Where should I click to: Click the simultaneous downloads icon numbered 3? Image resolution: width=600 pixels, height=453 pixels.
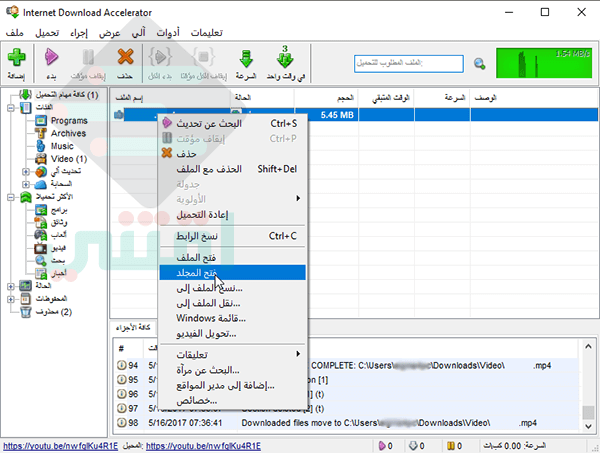click(x=285, y=57)
